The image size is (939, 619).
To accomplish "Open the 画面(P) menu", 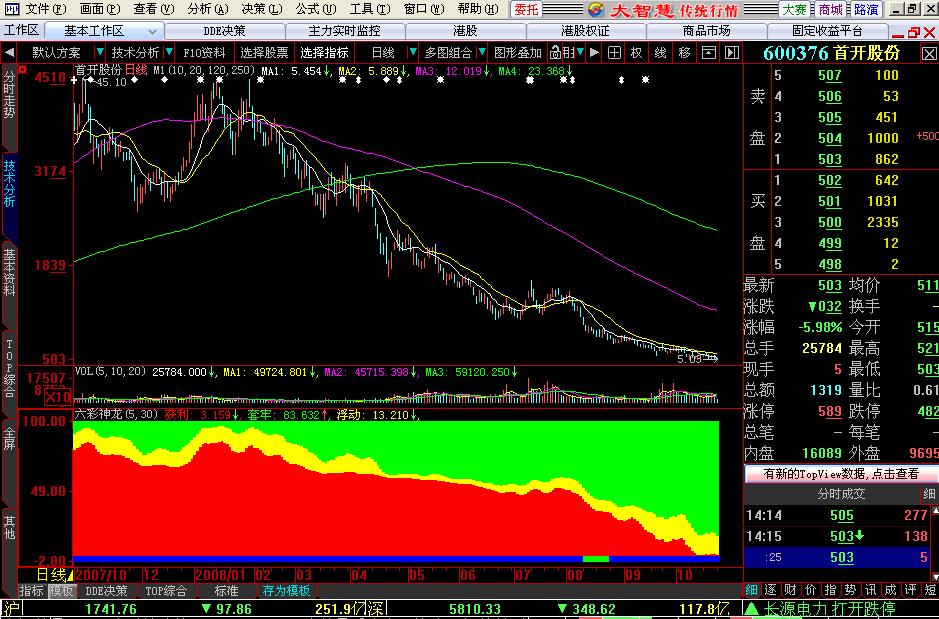I will pos(100,9).
